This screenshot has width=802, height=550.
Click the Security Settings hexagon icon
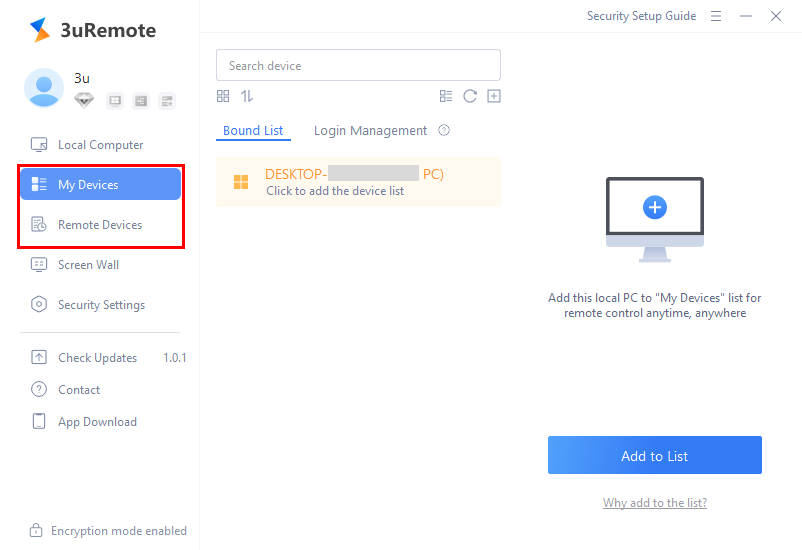(39, 304)
